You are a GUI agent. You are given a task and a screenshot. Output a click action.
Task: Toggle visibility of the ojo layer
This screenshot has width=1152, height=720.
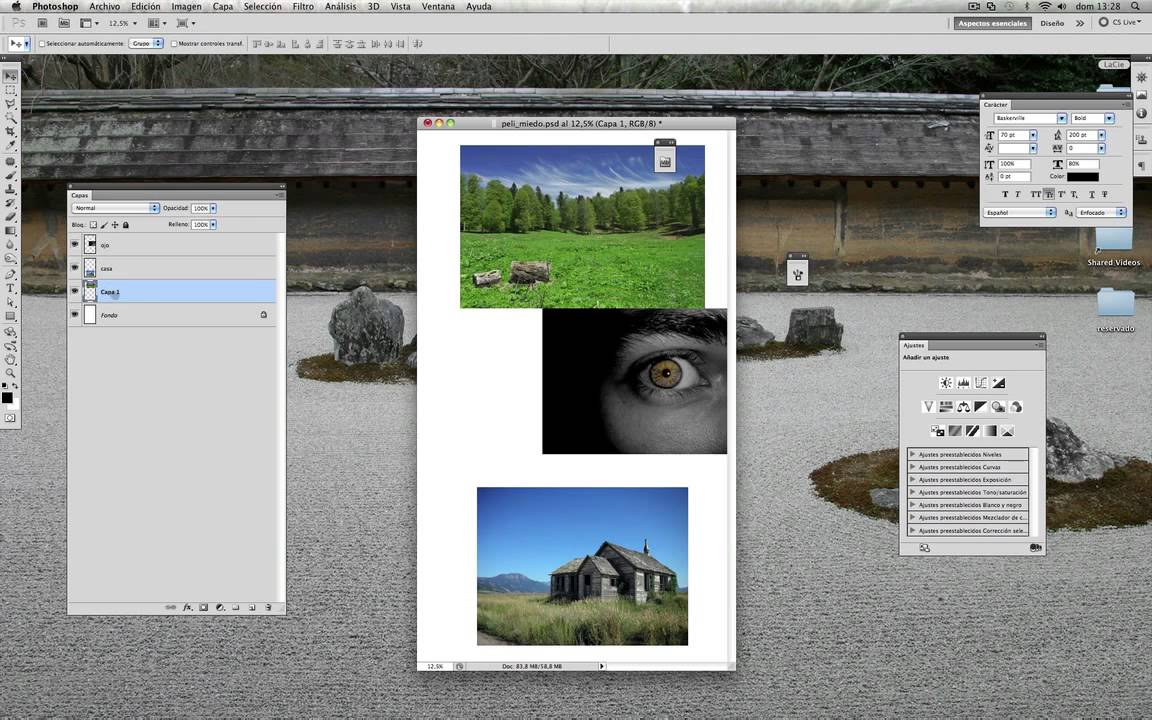coord(74,244)
